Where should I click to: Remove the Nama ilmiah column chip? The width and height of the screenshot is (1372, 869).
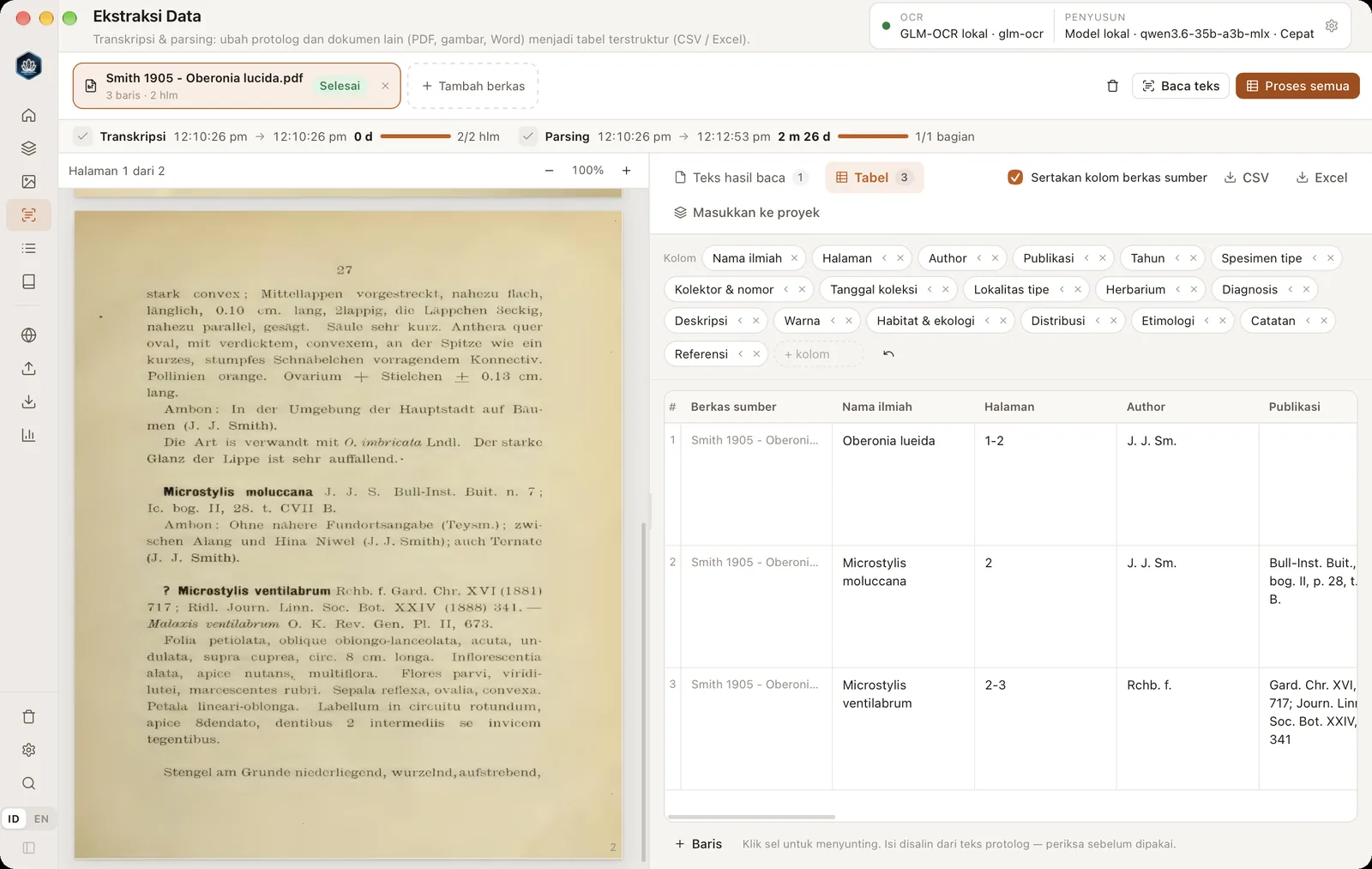tap(794, 258)
